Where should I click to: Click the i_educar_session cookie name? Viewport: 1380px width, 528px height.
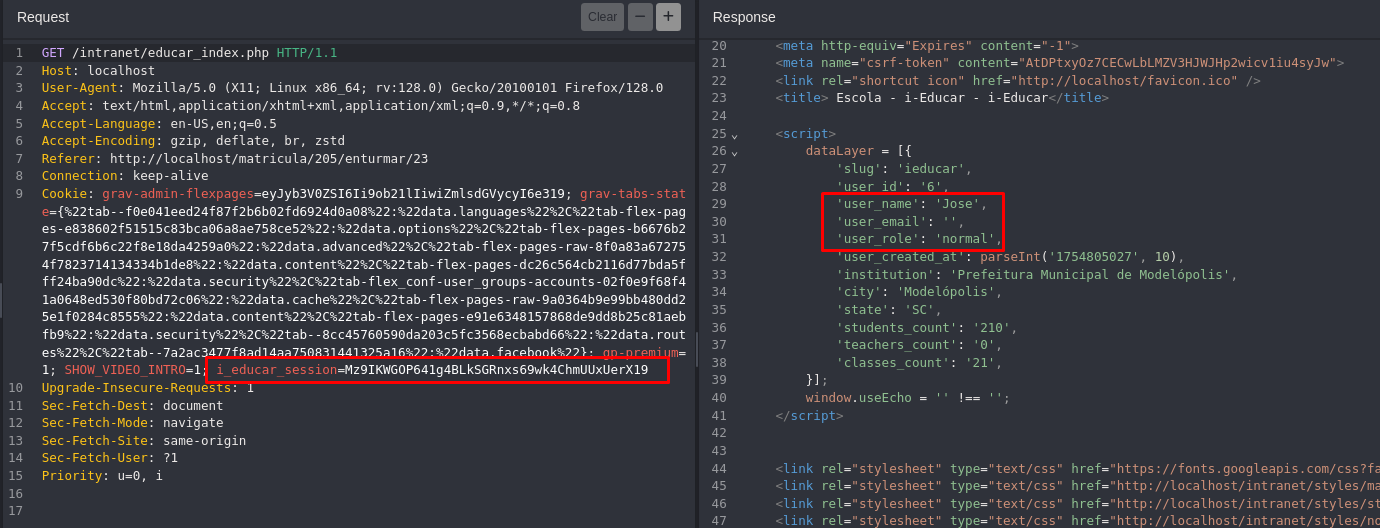pos(276,370)
